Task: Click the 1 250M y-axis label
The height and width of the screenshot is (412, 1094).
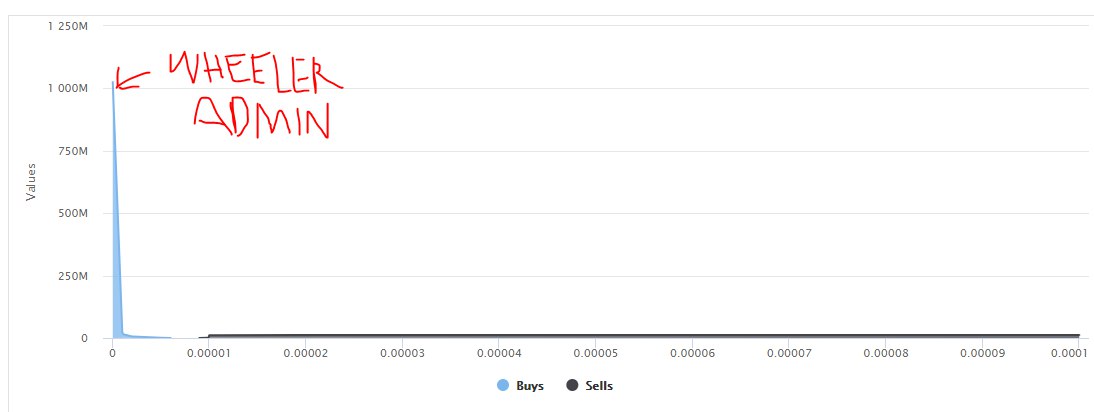Action: coord(67,26)
